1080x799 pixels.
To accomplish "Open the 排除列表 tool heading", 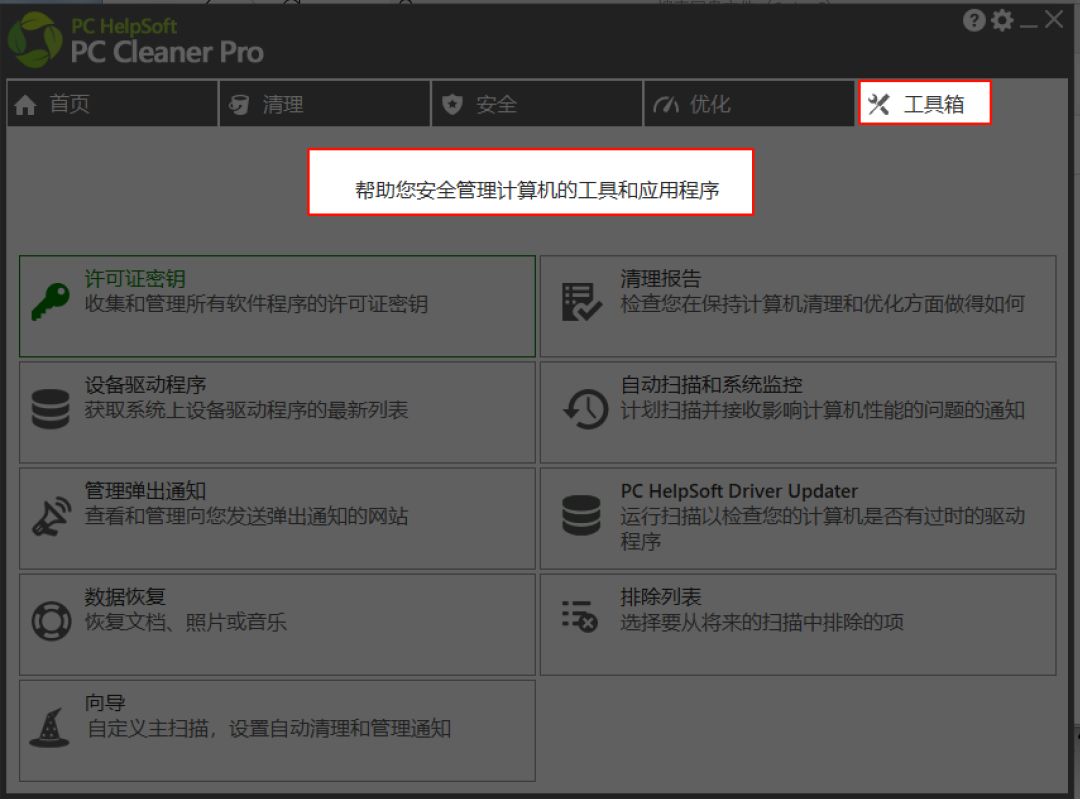I will click(661, 596).
